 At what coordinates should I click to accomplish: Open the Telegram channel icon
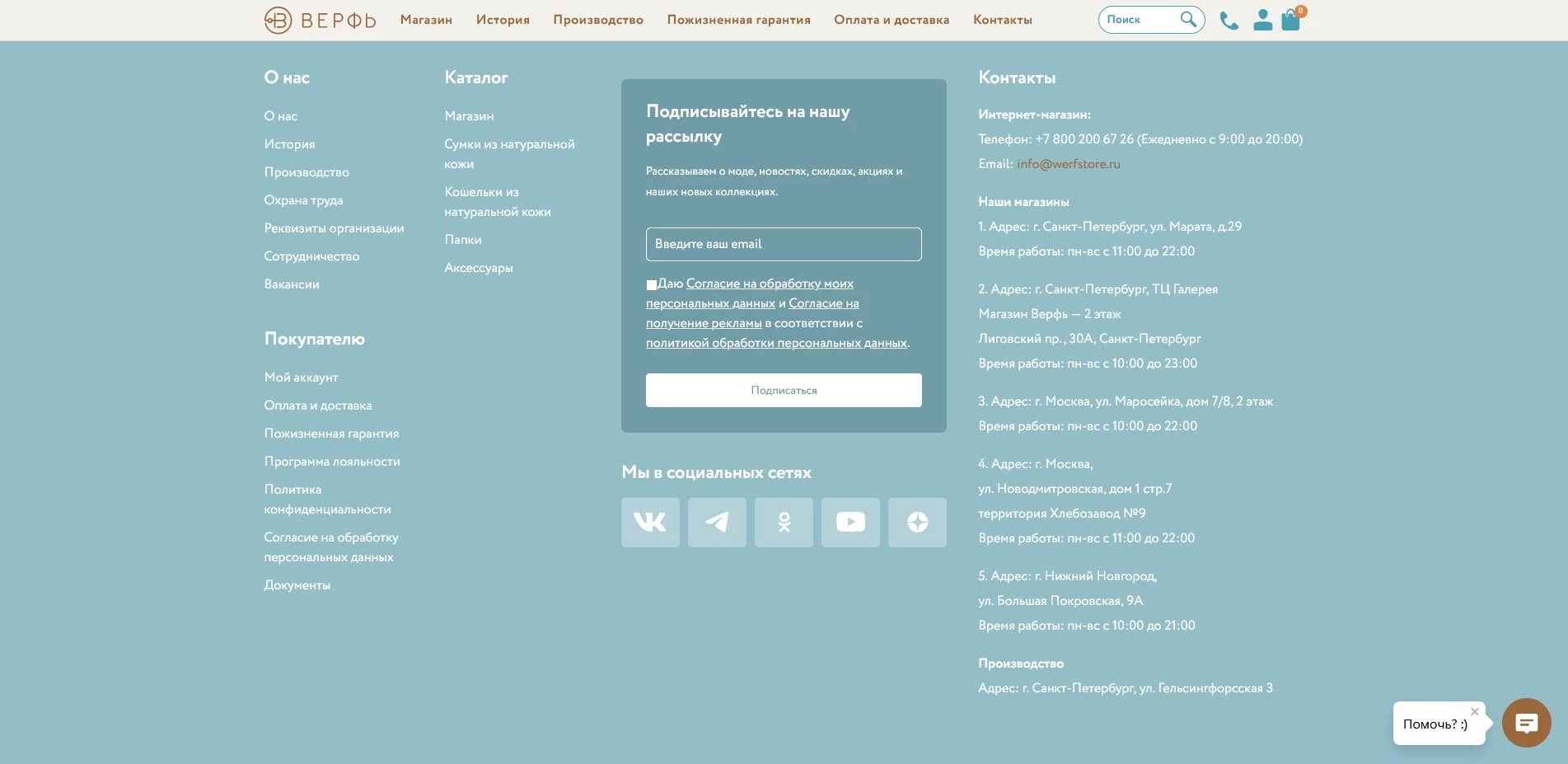[717, 522]
